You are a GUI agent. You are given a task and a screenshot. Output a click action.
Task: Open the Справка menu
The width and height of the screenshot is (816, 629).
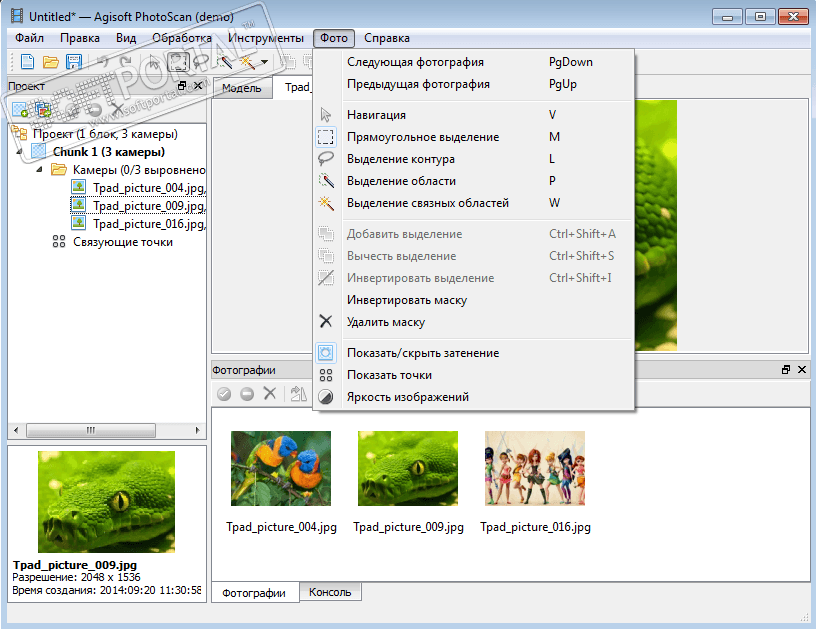click(x=387, y=38)
